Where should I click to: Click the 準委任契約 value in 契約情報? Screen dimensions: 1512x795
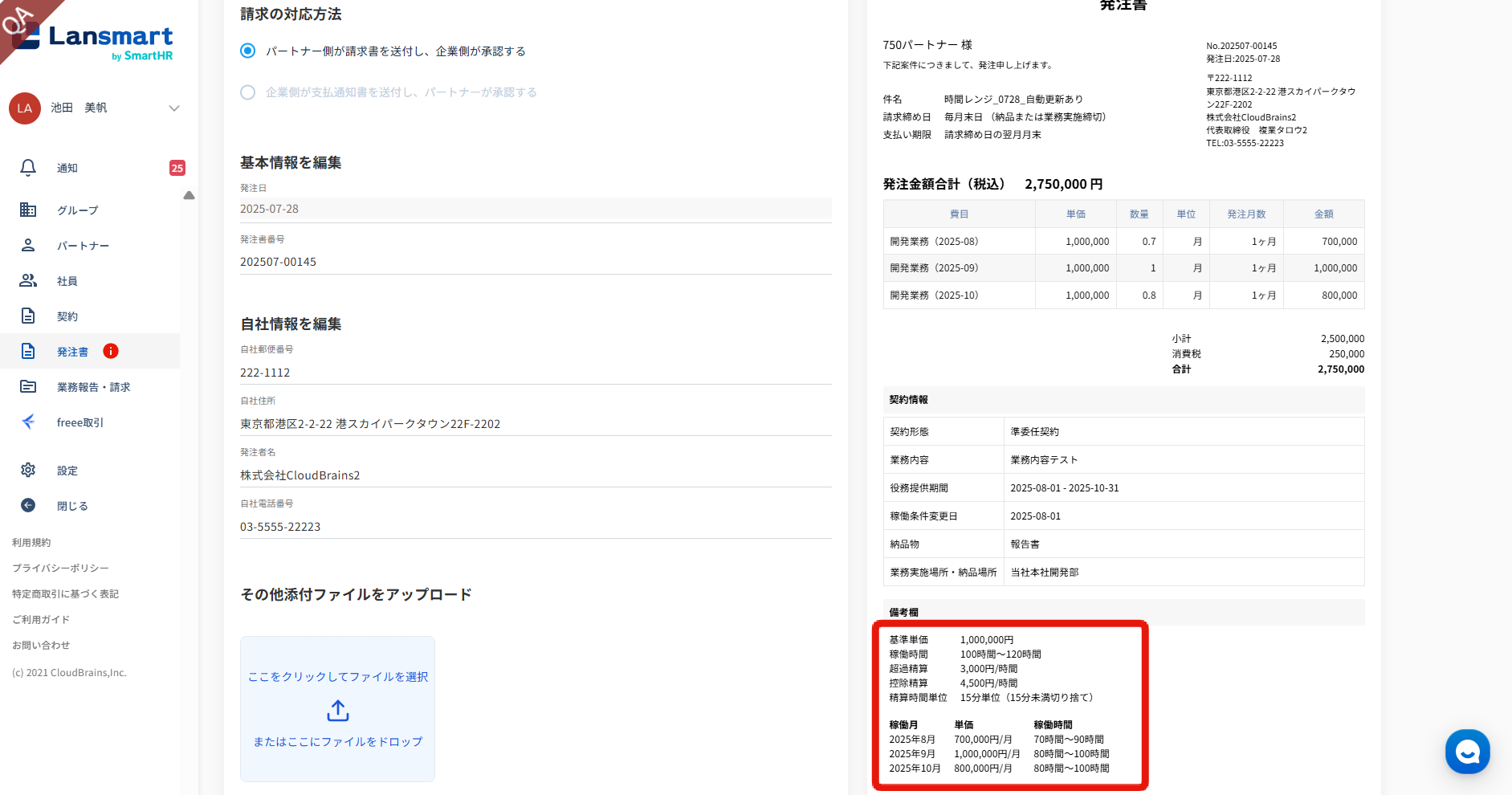1034,432
